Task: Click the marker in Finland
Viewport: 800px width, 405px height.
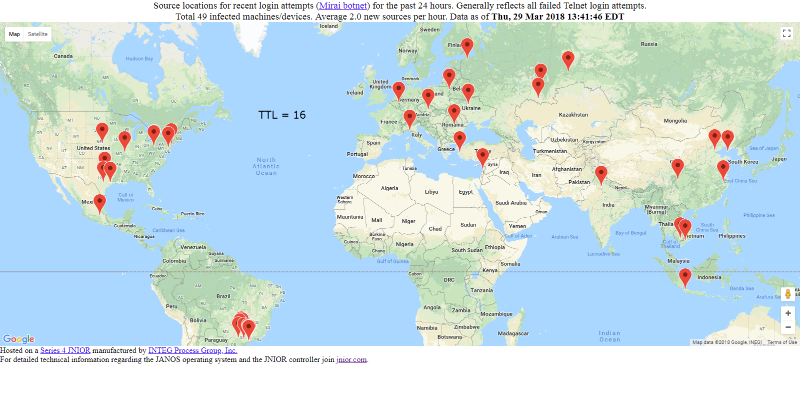Action: (467, 48)
